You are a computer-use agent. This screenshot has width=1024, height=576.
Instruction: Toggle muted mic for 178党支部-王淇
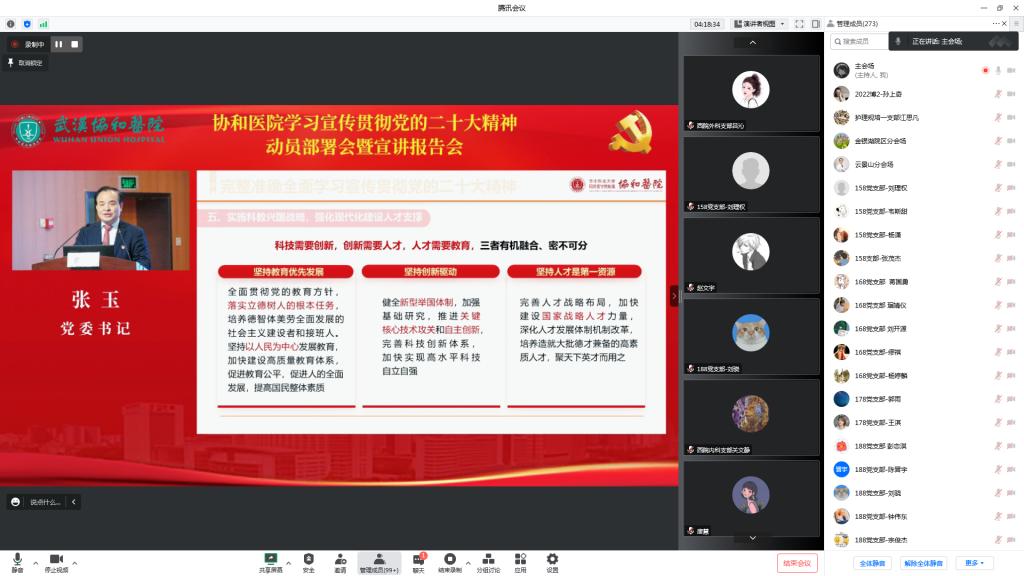point(999,423)
